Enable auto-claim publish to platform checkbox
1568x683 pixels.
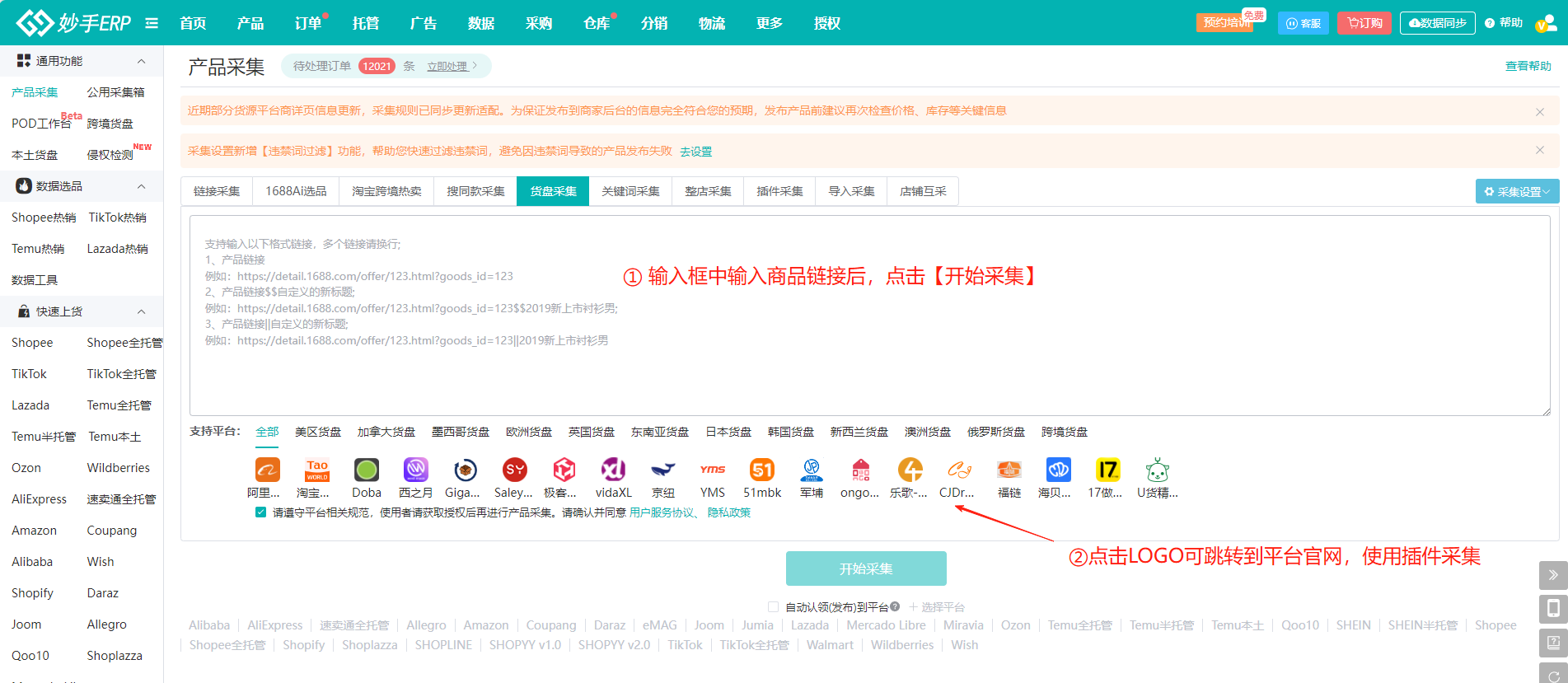tap(773, 607)
